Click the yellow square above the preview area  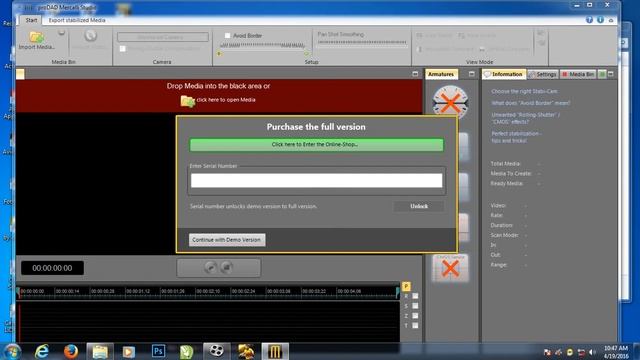tap(20, 74)
